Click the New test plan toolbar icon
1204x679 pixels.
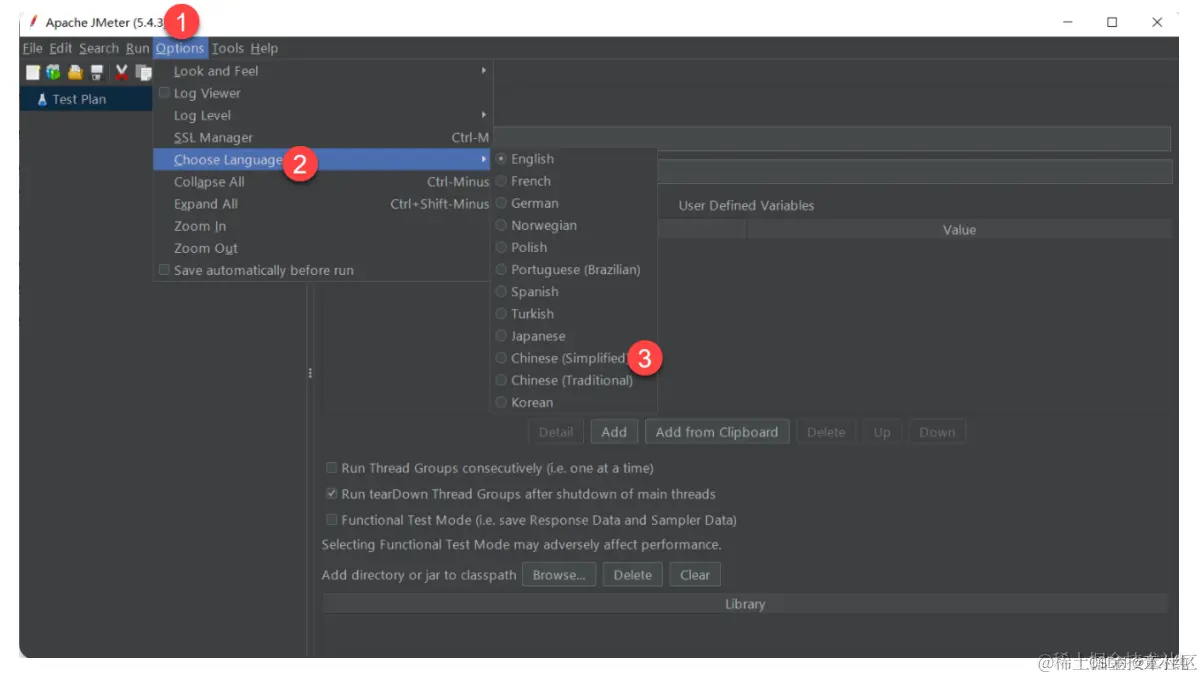32,72
